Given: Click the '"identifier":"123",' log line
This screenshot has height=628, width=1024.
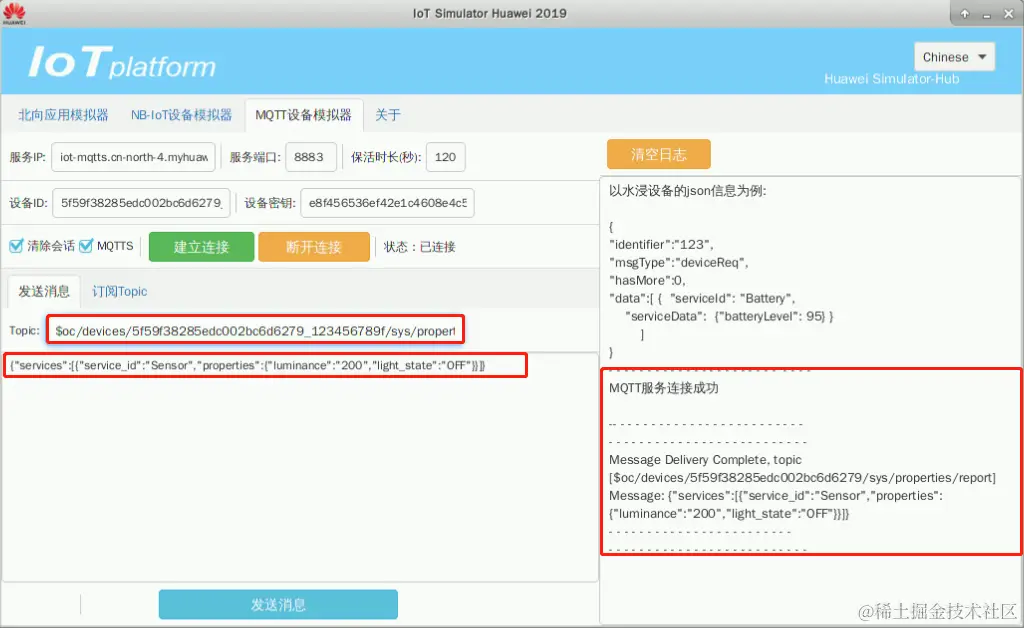Looking at the screenshot, I should coord(661,244).
